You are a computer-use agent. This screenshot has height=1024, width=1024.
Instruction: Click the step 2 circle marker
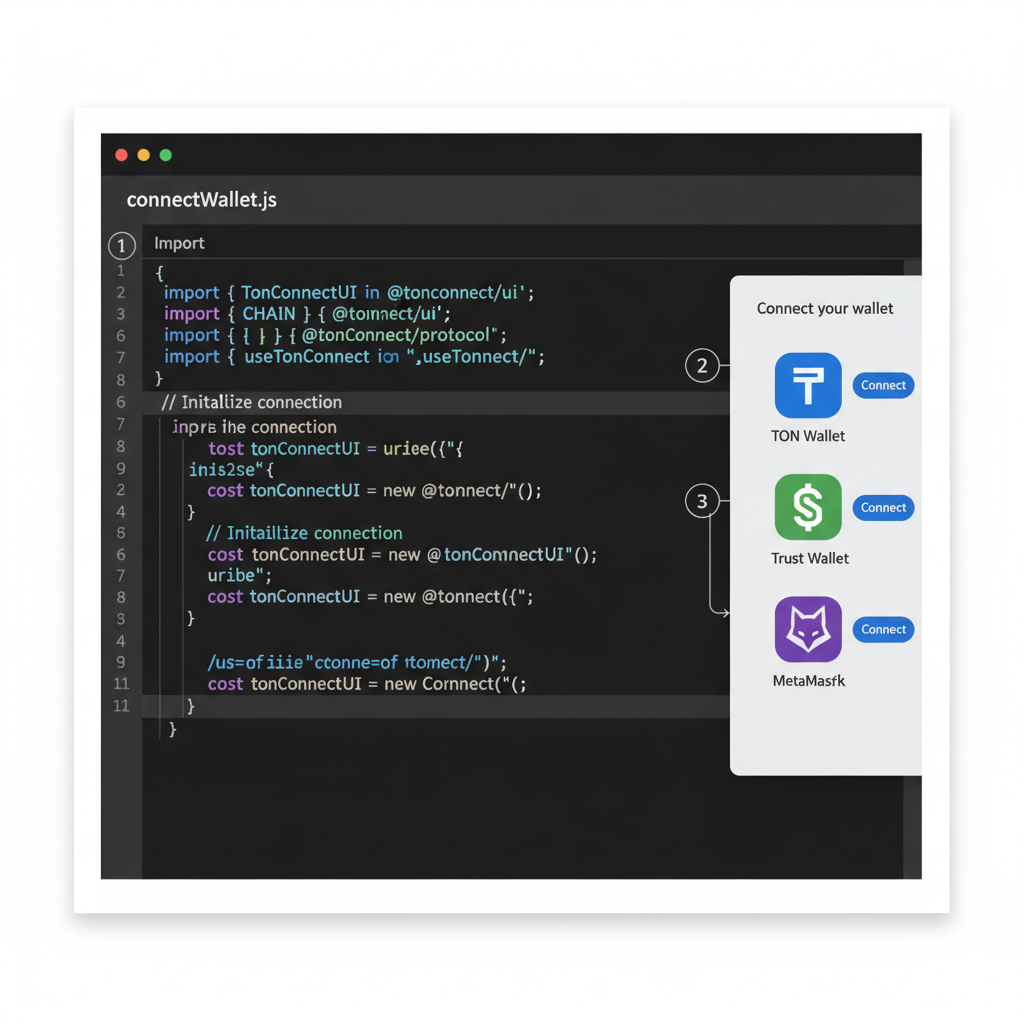703,366
